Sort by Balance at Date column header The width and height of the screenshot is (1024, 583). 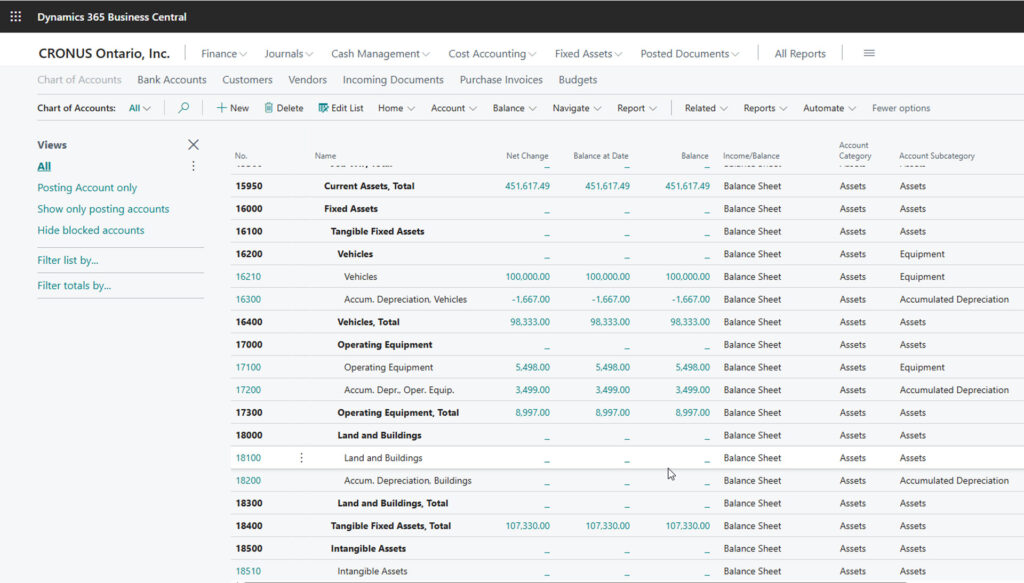pos(601,155)
